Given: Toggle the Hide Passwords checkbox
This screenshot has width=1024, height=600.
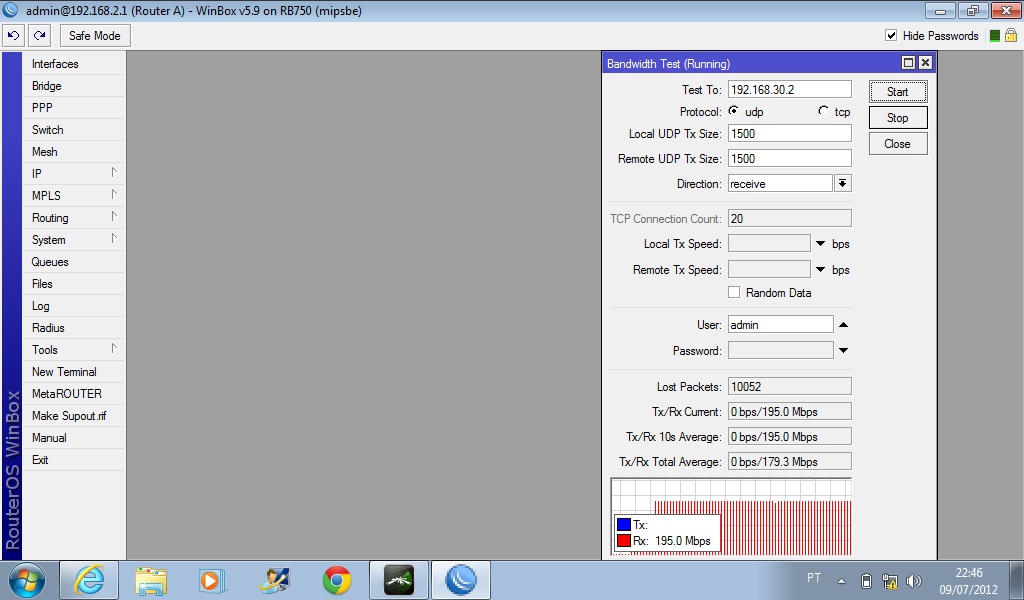Looking at the screenshot, I should click(891, 36).
